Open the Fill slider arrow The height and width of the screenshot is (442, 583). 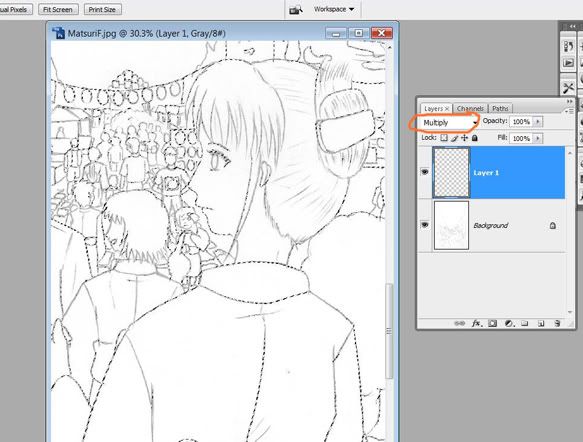[x=538, y=138]
